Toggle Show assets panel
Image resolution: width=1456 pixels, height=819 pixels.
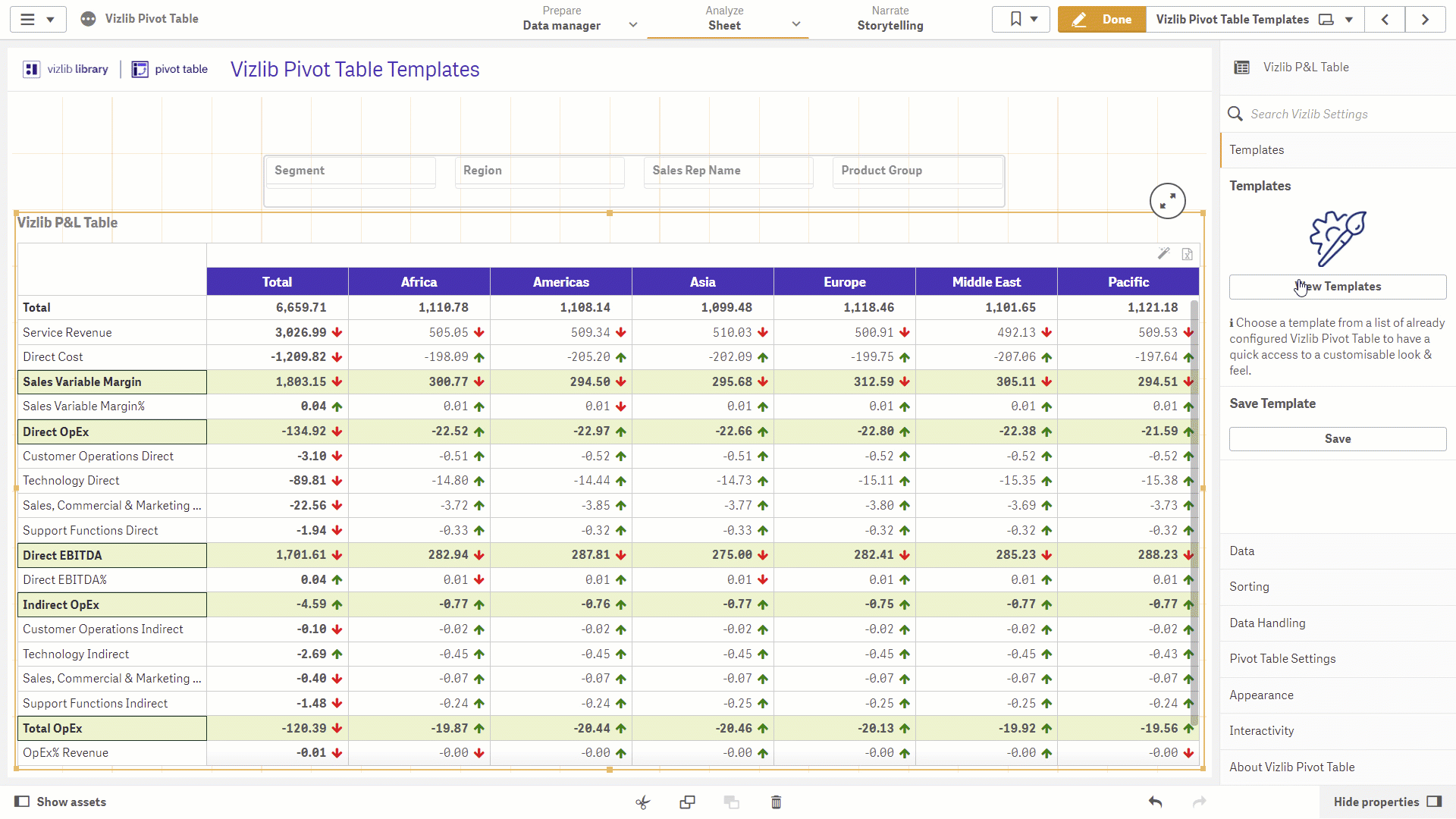61,802
